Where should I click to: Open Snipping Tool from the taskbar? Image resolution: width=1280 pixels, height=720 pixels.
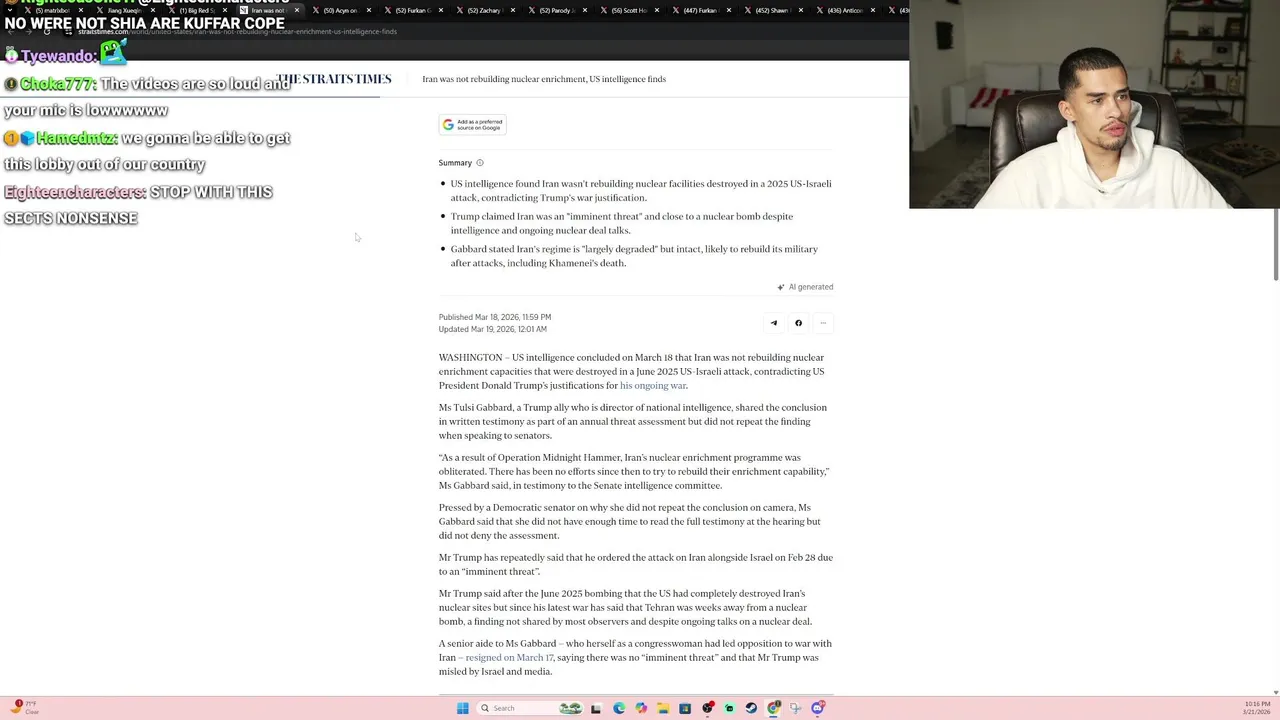coord(795,708)
